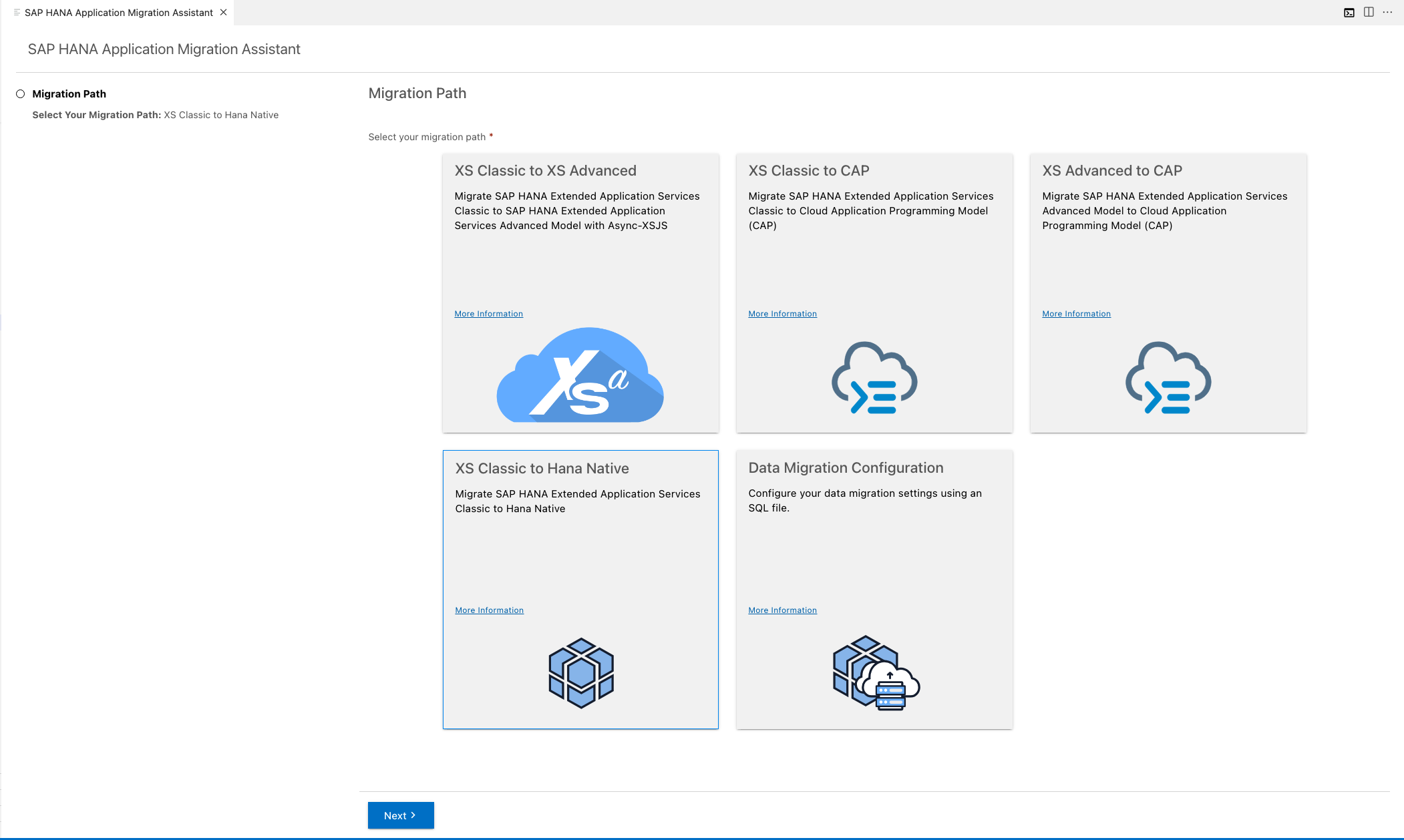Click the CAP cloud icon in XS Advanced to CAP card
Viewport: 1404px width, 840px height.
1168,378
